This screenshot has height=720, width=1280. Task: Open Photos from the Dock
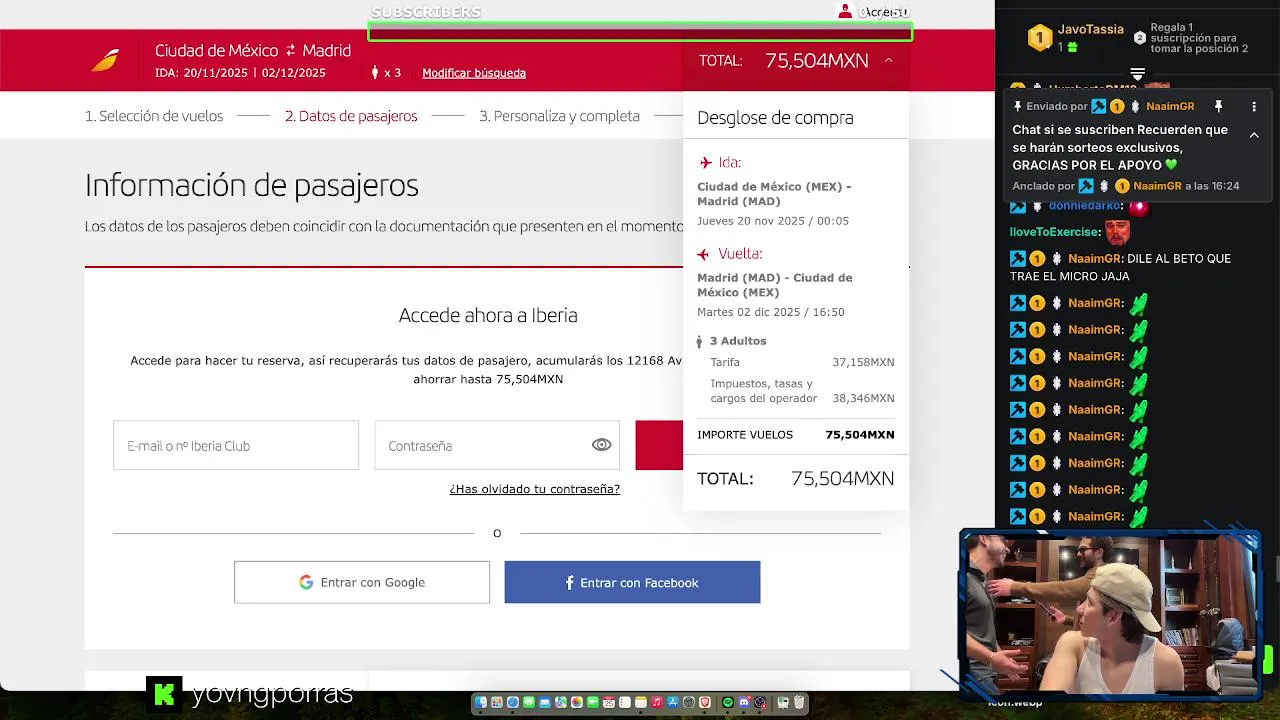577,702
